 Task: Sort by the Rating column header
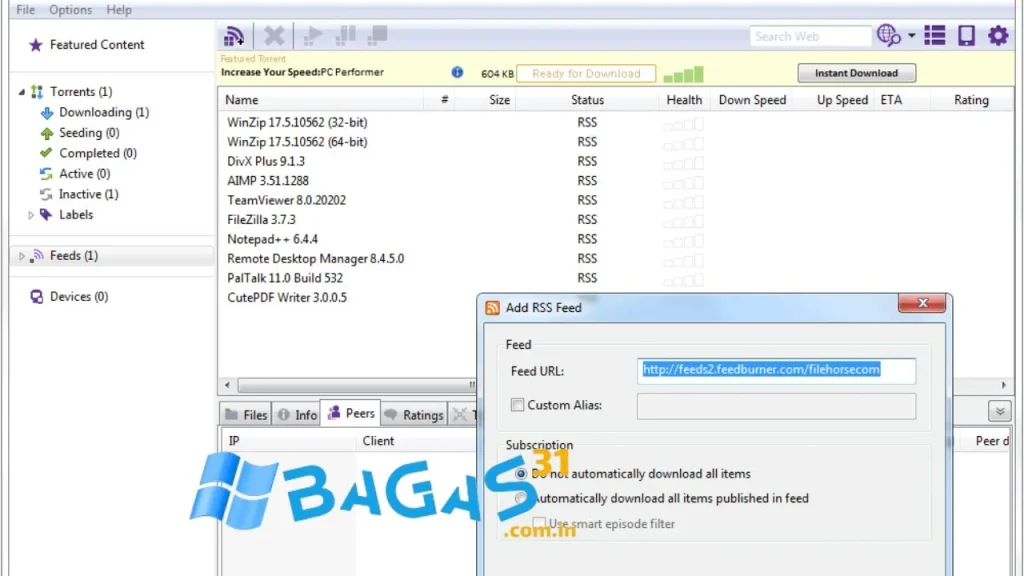click(x=970, y=100)
